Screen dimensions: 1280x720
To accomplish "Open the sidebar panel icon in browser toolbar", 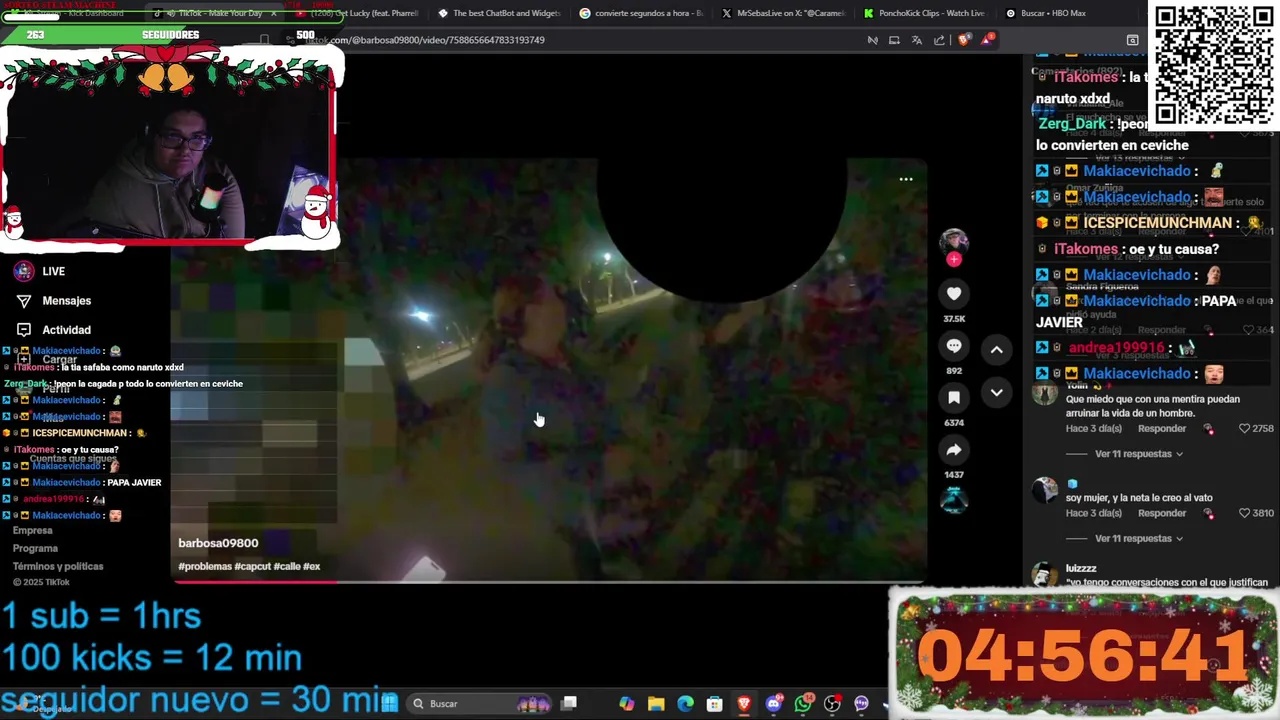I will click(x=1133, y=40).
